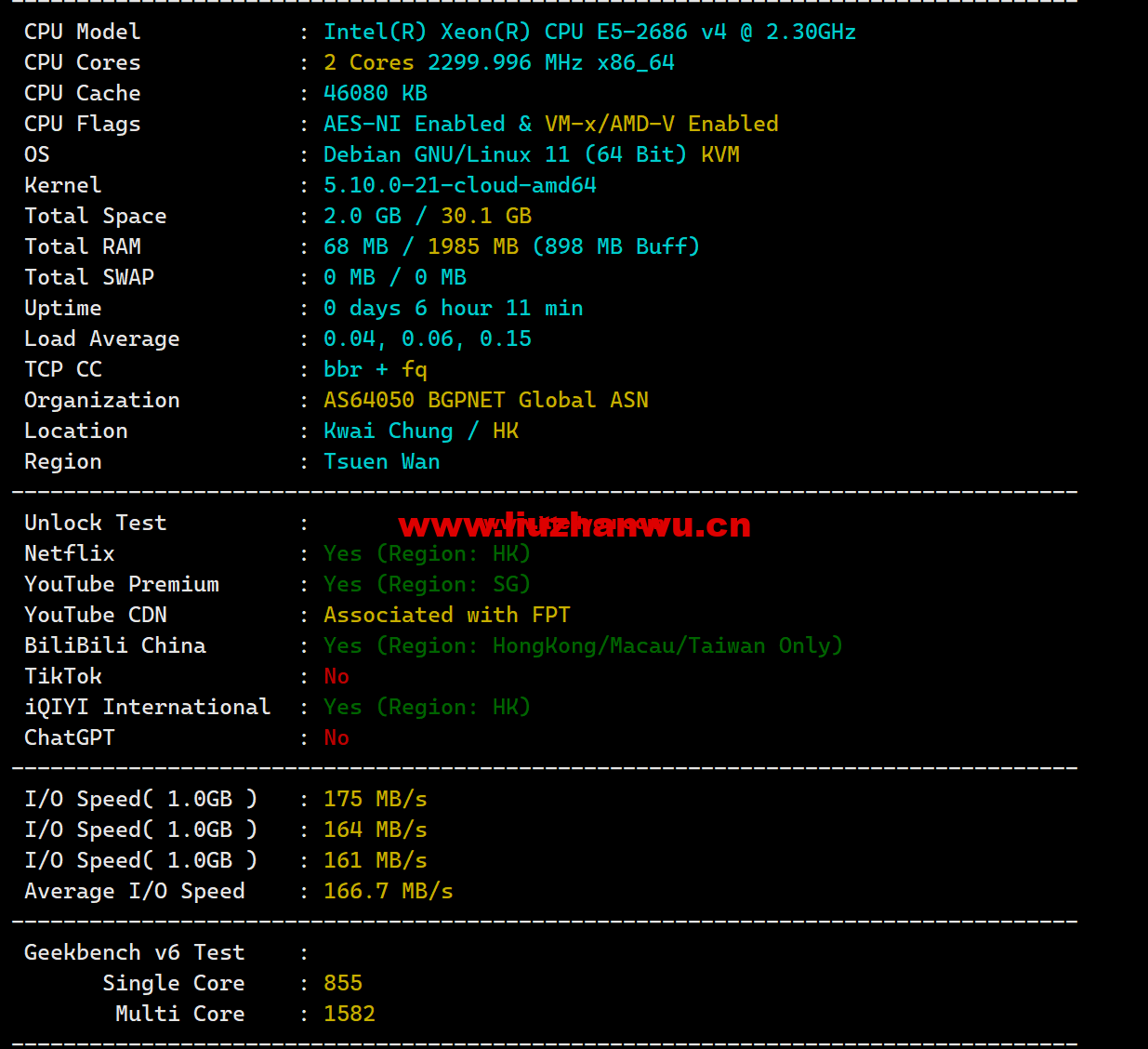Viewport: 1148px width, 1049px height.
Task: Select the ChatGPT No result
Action: 336,737
